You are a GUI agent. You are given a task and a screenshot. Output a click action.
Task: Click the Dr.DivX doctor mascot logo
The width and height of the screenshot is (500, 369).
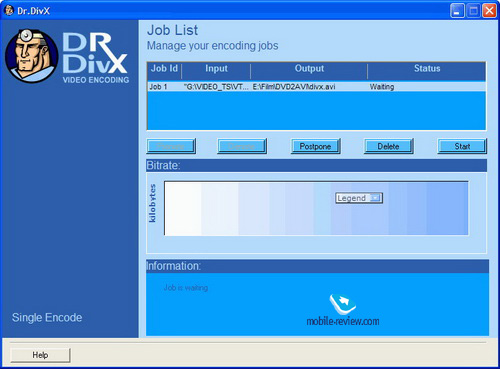coord(32,56)
